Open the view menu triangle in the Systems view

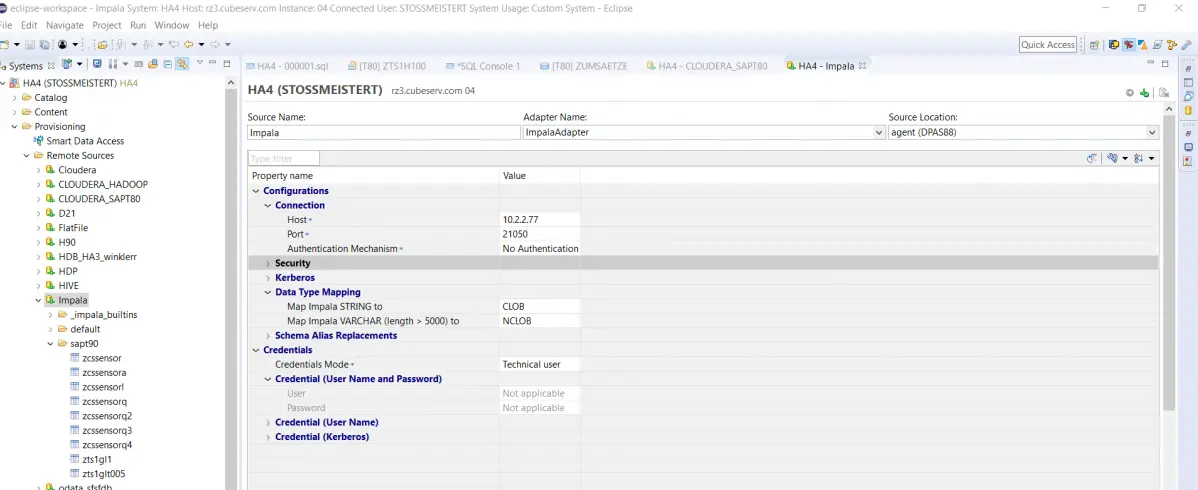click(x=199, y=63)
